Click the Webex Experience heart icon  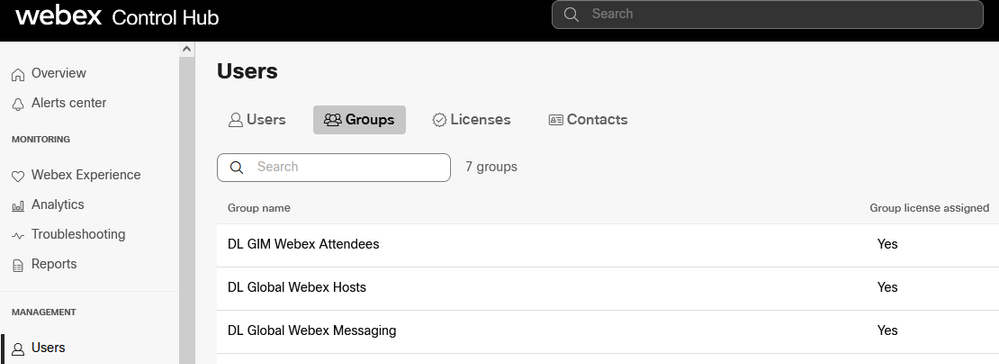(18, 176)
